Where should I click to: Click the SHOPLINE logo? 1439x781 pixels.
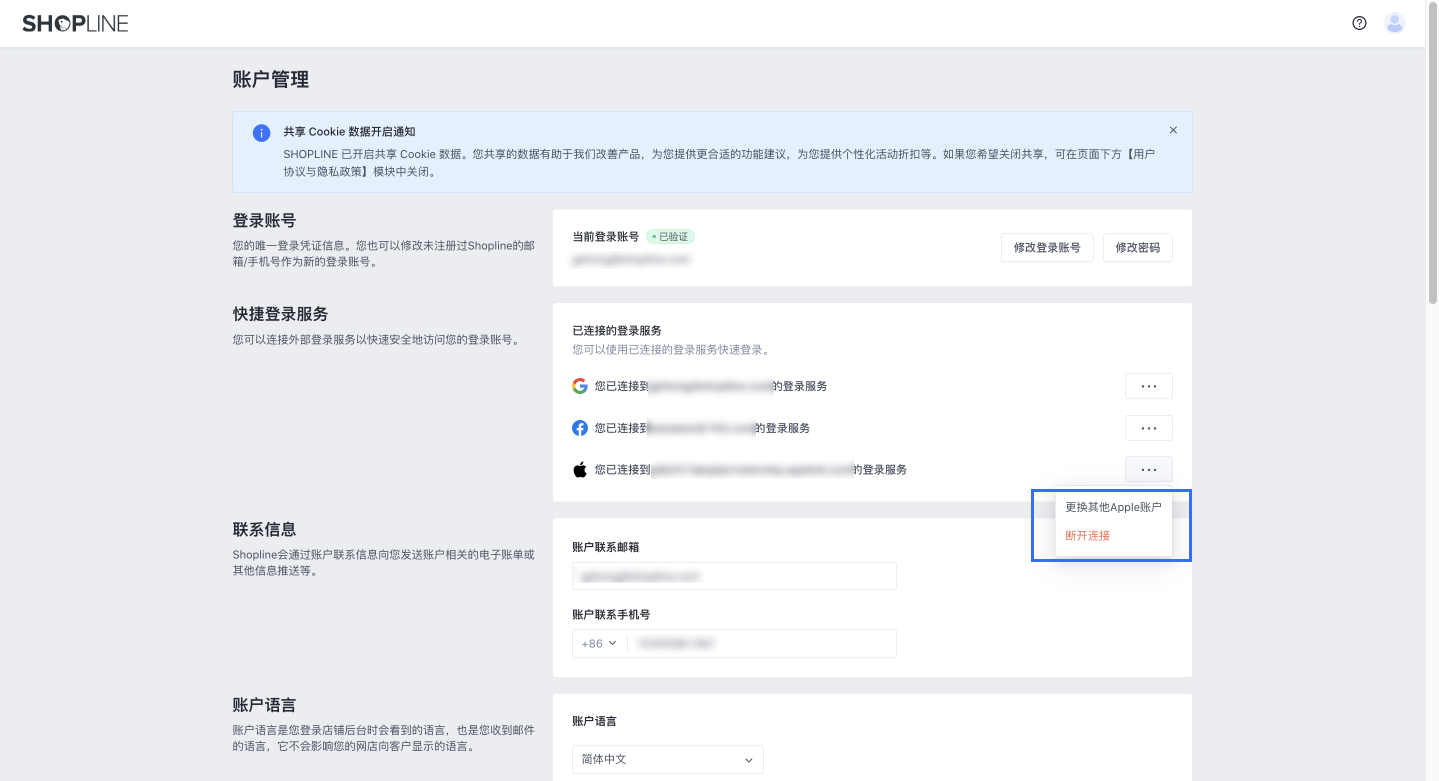click(x=74, y=22)
